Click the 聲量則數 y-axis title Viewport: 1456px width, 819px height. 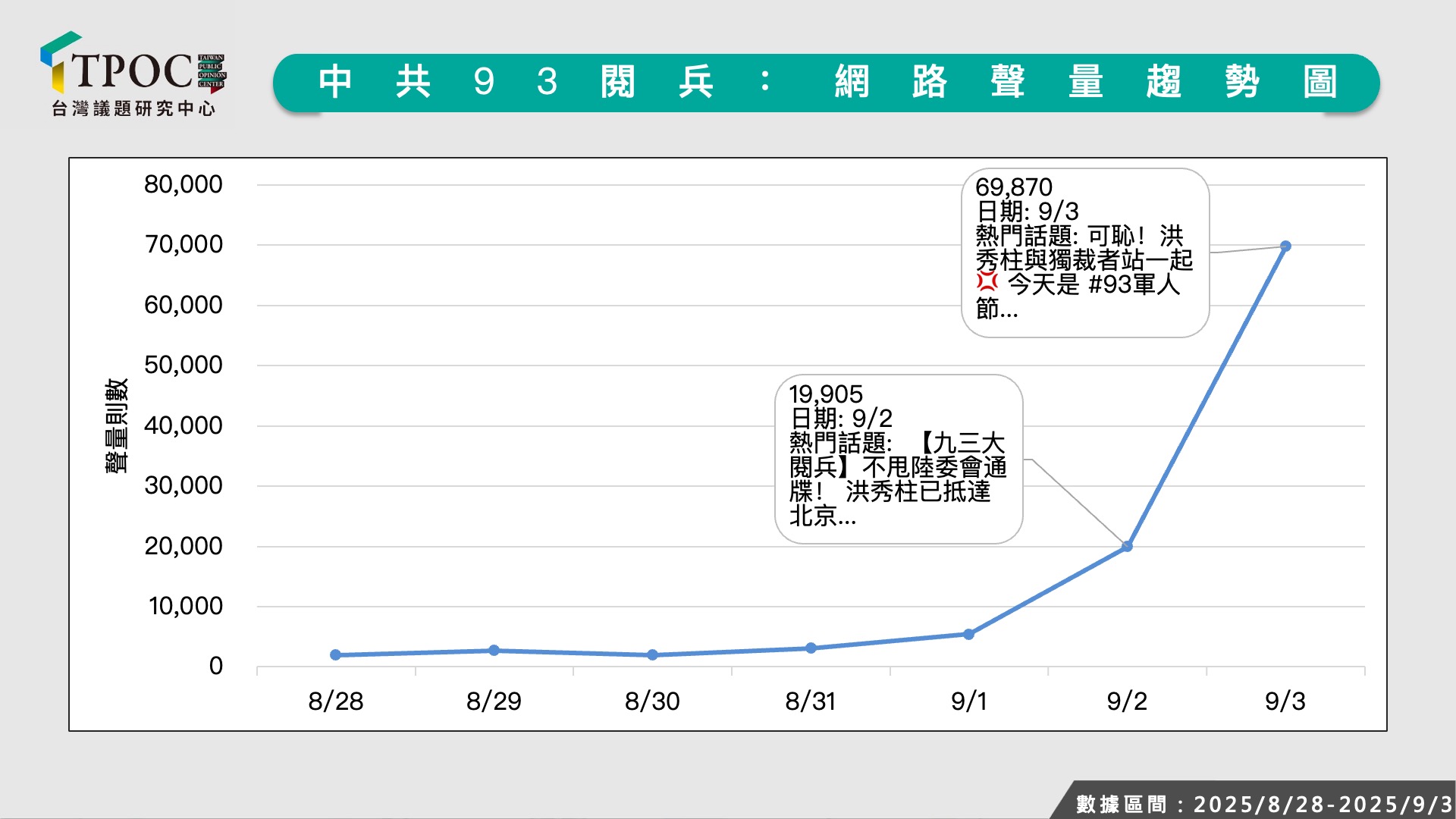click(116, 425)
